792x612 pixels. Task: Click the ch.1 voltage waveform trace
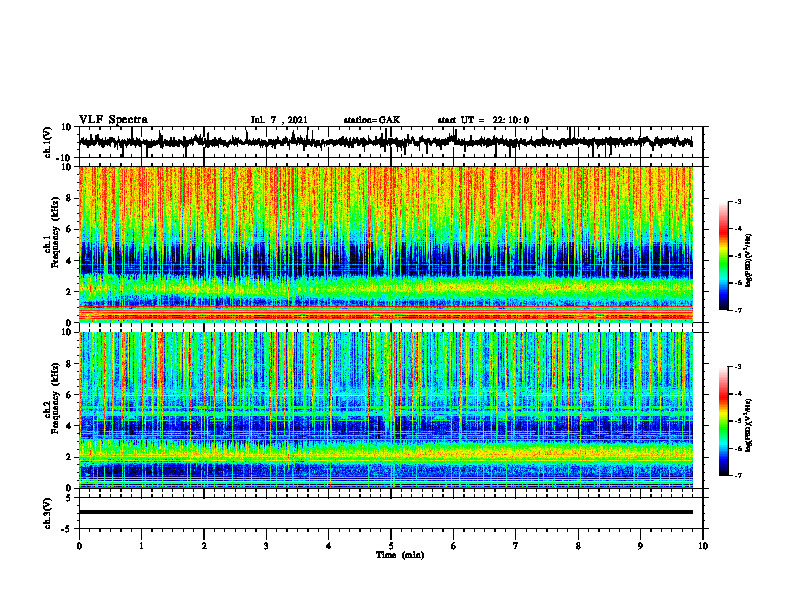[386, 142]
